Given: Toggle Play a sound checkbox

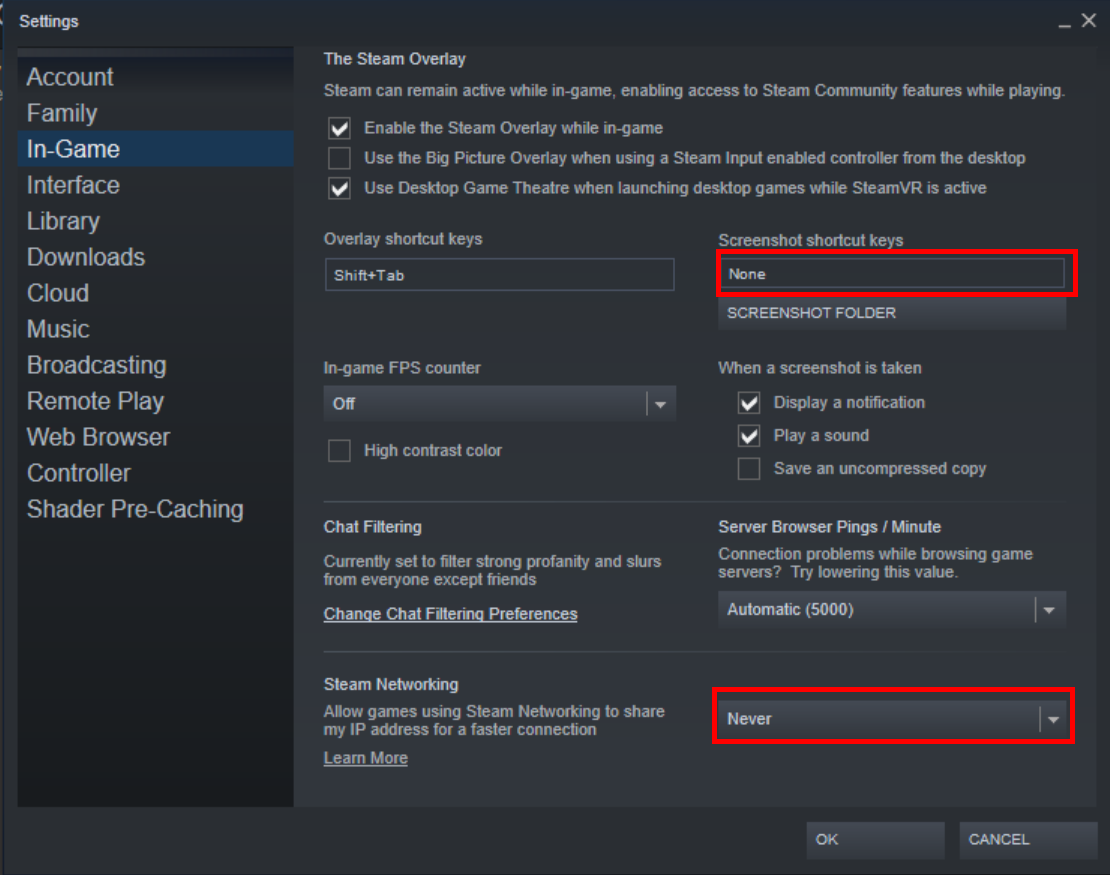Looking at the screenshot, I should point(749,435).
